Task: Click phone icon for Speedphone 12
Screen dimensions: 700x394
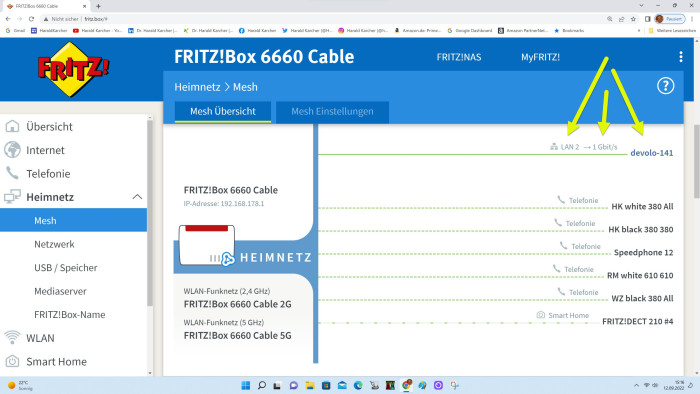Action: [564, 246]
